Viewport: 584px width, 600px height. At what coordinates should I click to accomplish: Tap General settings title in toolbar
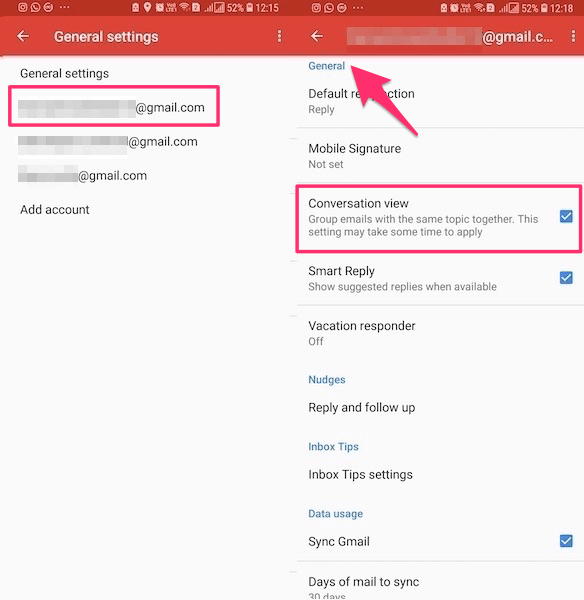tap(106, 37)
